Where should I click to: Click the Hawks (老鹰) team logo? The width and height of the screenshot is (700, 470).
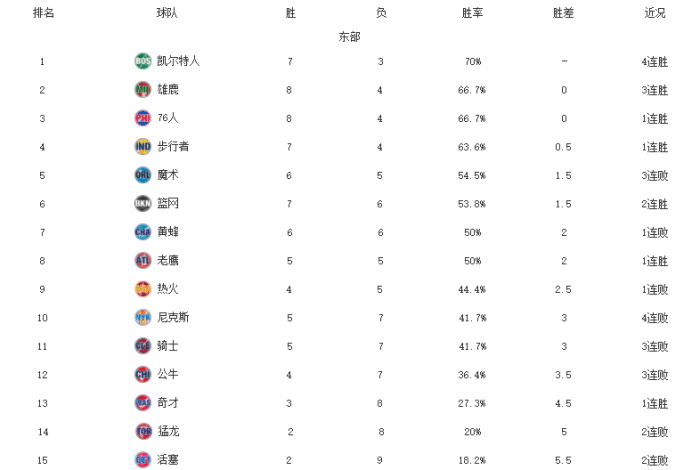(x=142, y=261)
